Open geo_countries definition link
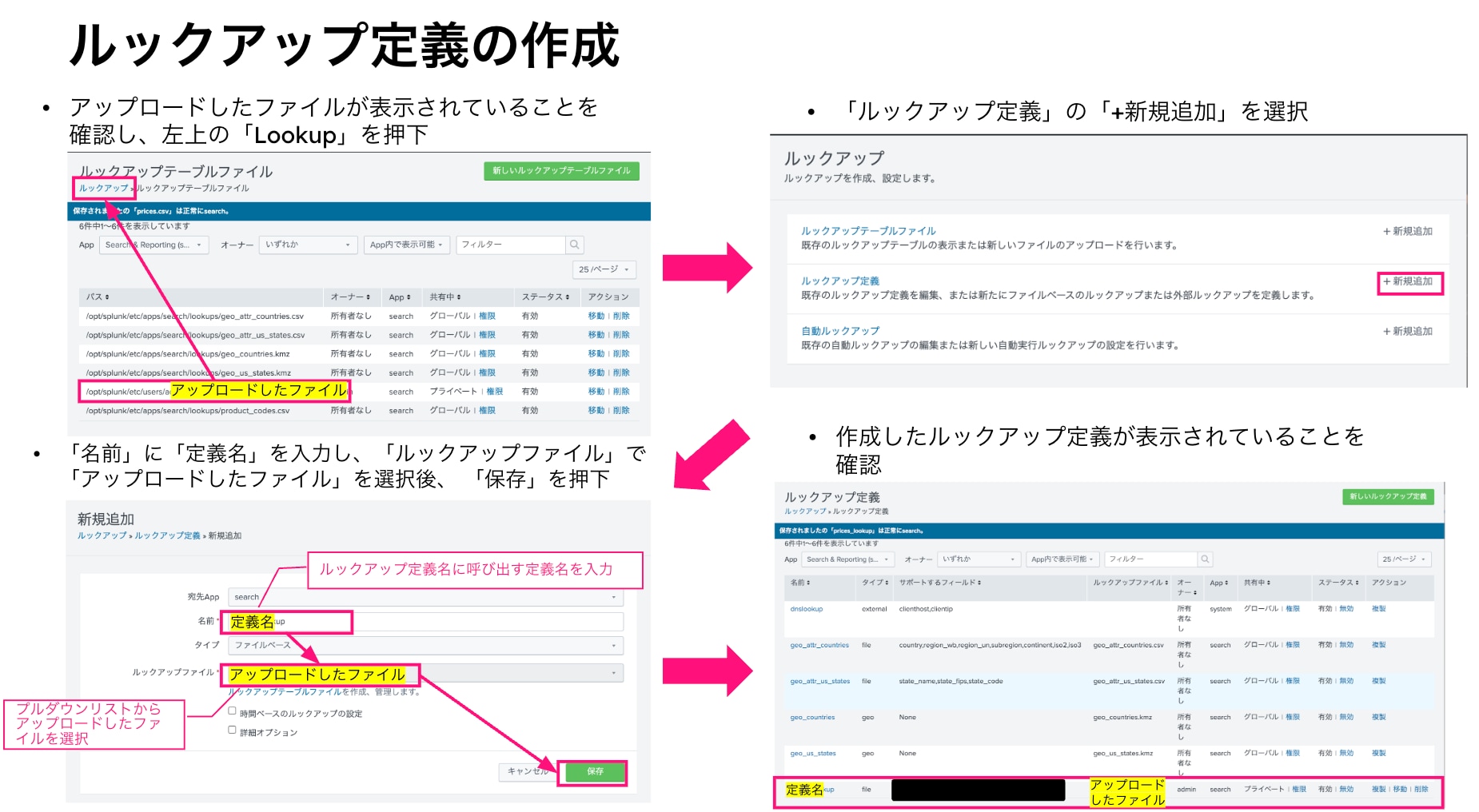Screen dimensions: 1479x812 pos(812,717)
